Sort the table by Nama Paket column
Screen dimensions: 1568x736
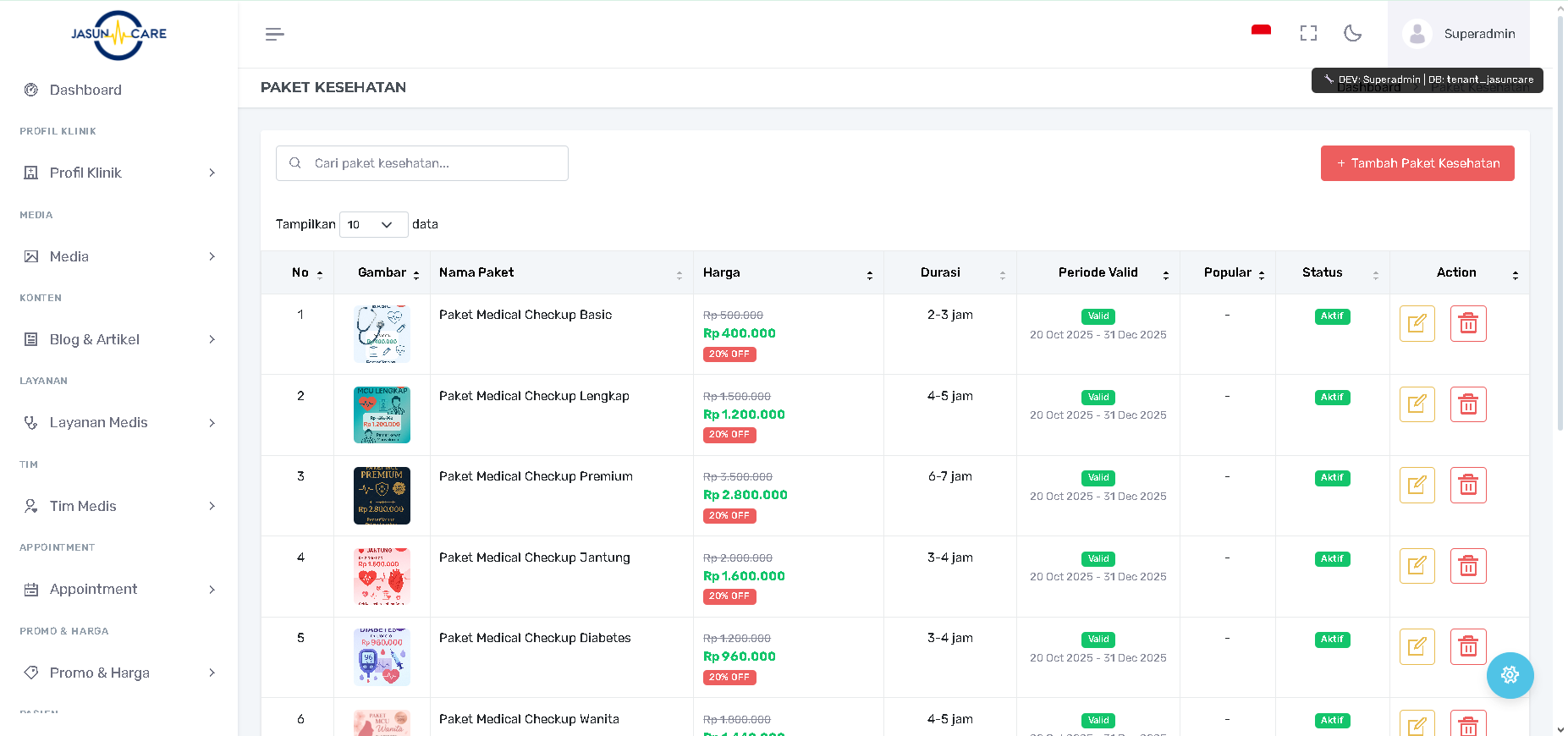[560, 272]
